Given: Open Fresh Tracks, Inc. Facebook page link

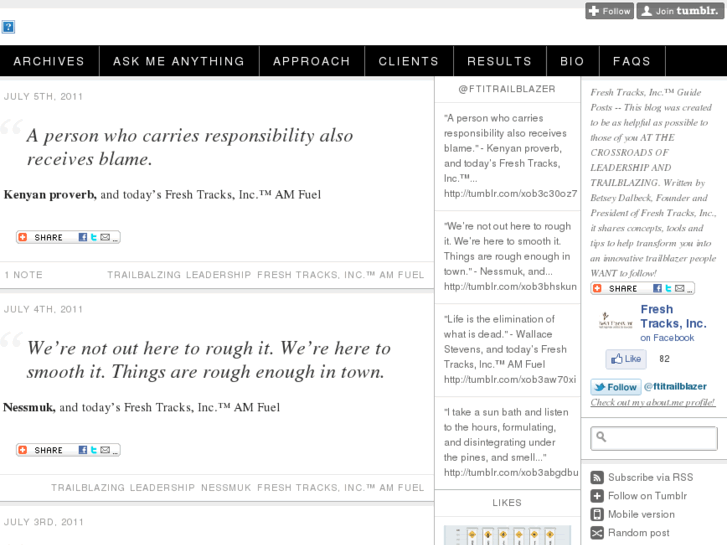Looking at the screenshot, I should (673, 316).
